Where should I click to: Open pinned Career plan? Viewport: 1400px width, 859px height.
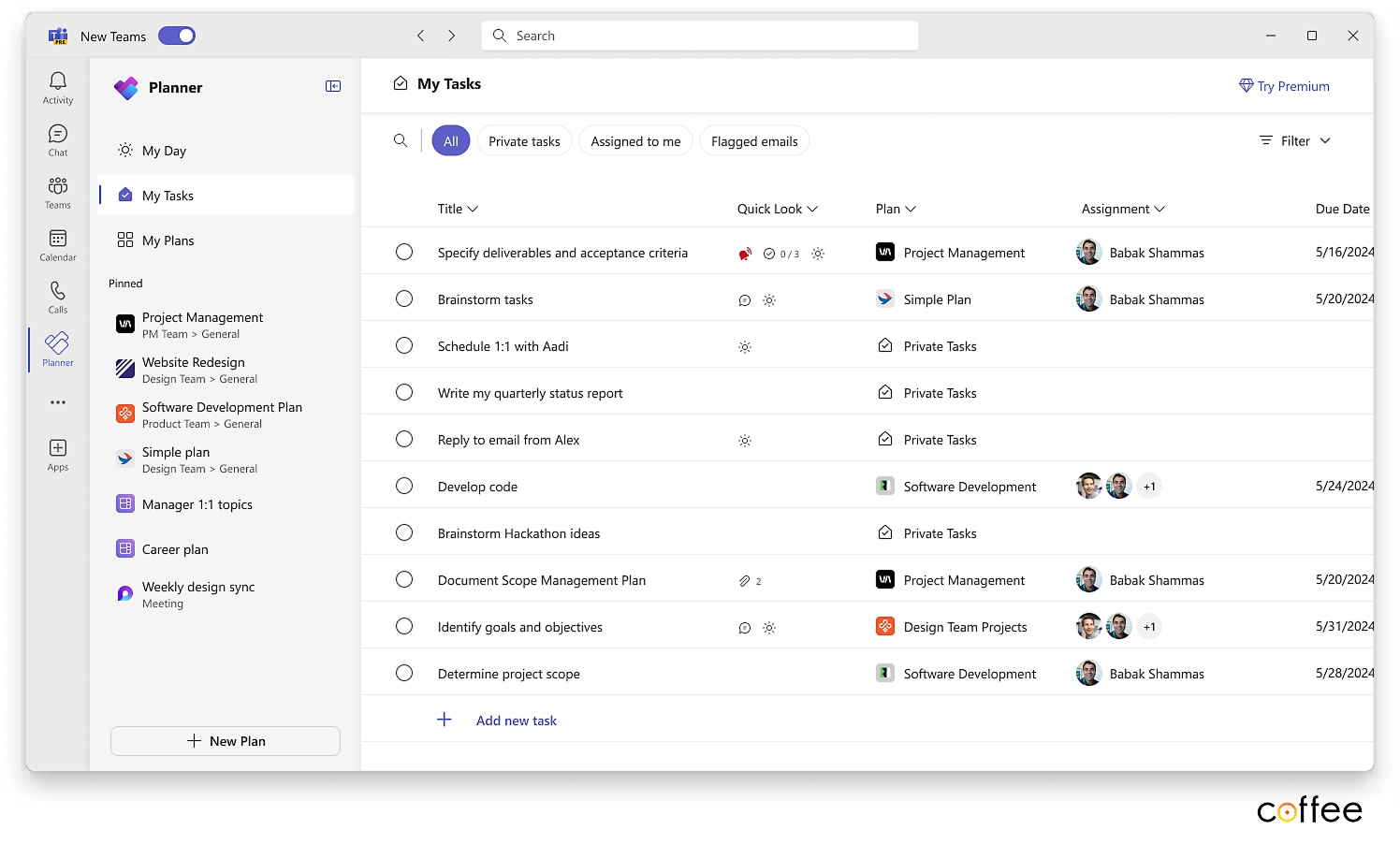pos(226,549)
